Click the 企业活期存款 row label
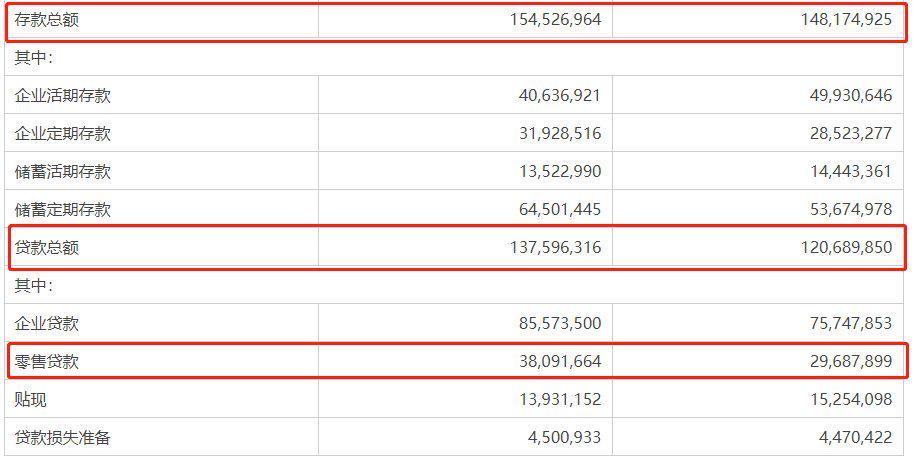The image size is (917, 459). click(63, 96)
